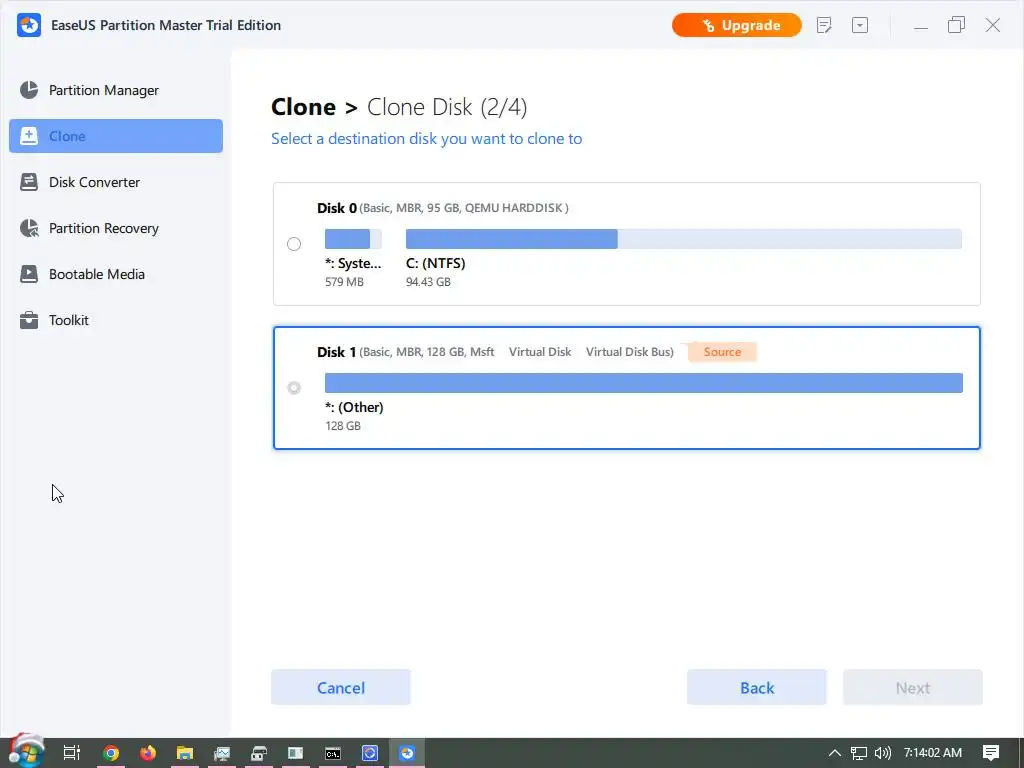Select the Disk 0 radio button
This screenshot has height=768, width=1024.
pos(294,244)
